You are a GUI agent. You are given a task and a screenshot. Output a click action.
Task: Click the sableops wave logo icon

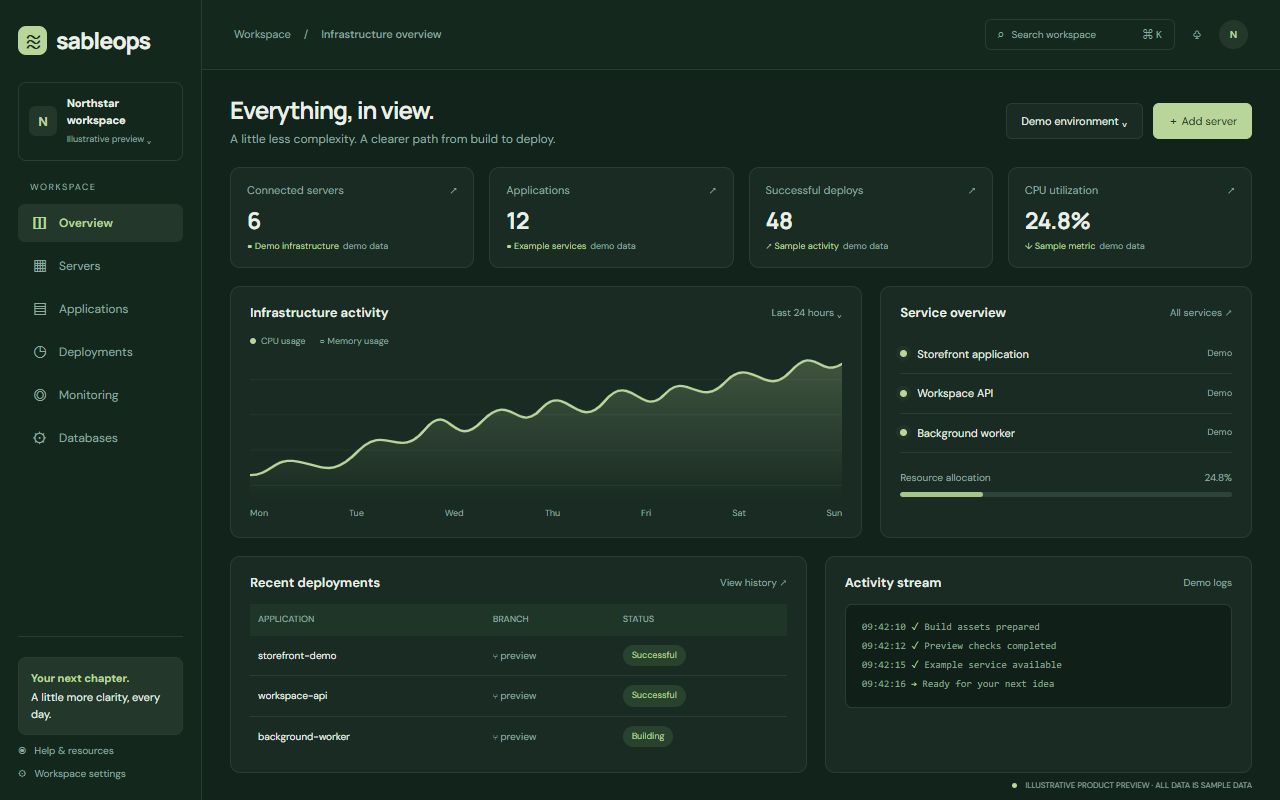coord(32,41)
